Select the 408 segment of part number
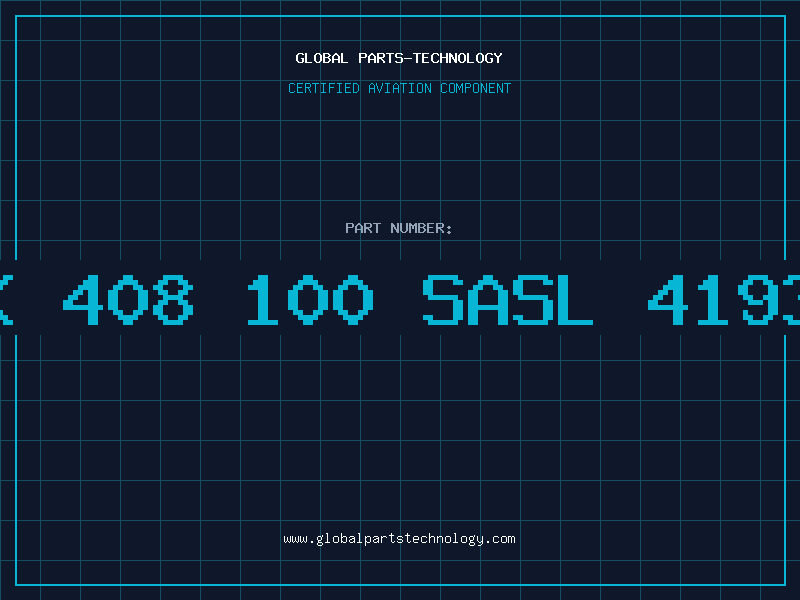 [x=128, y=299]
